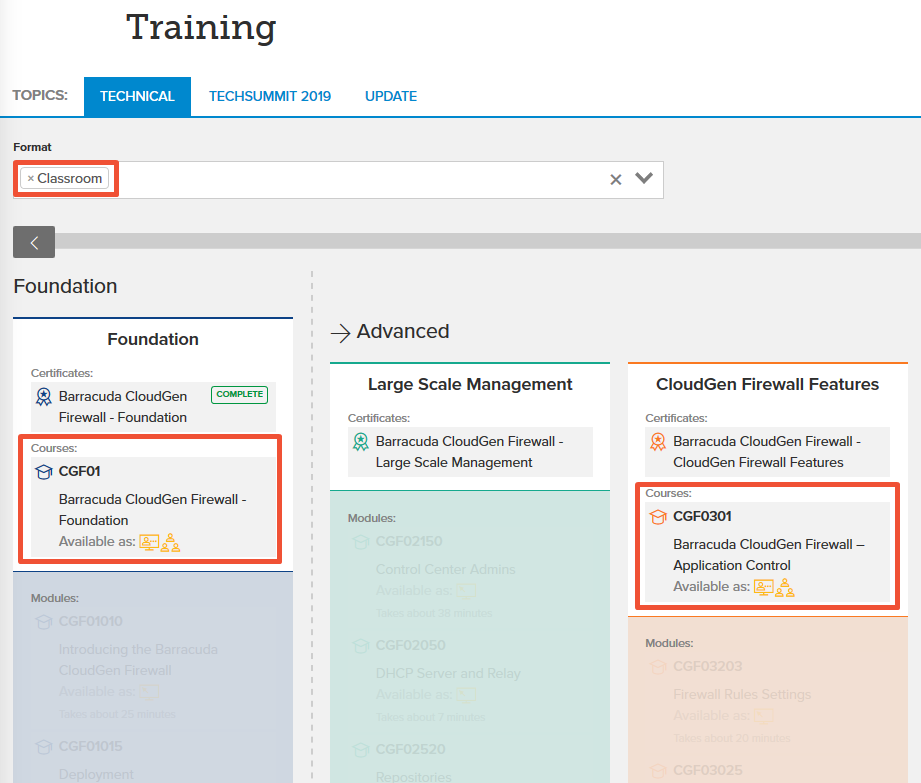Image resolution: width=921 pixels, height=783 pixels.
Task: Click CGF01010 module cap icon
Action: 43,622
